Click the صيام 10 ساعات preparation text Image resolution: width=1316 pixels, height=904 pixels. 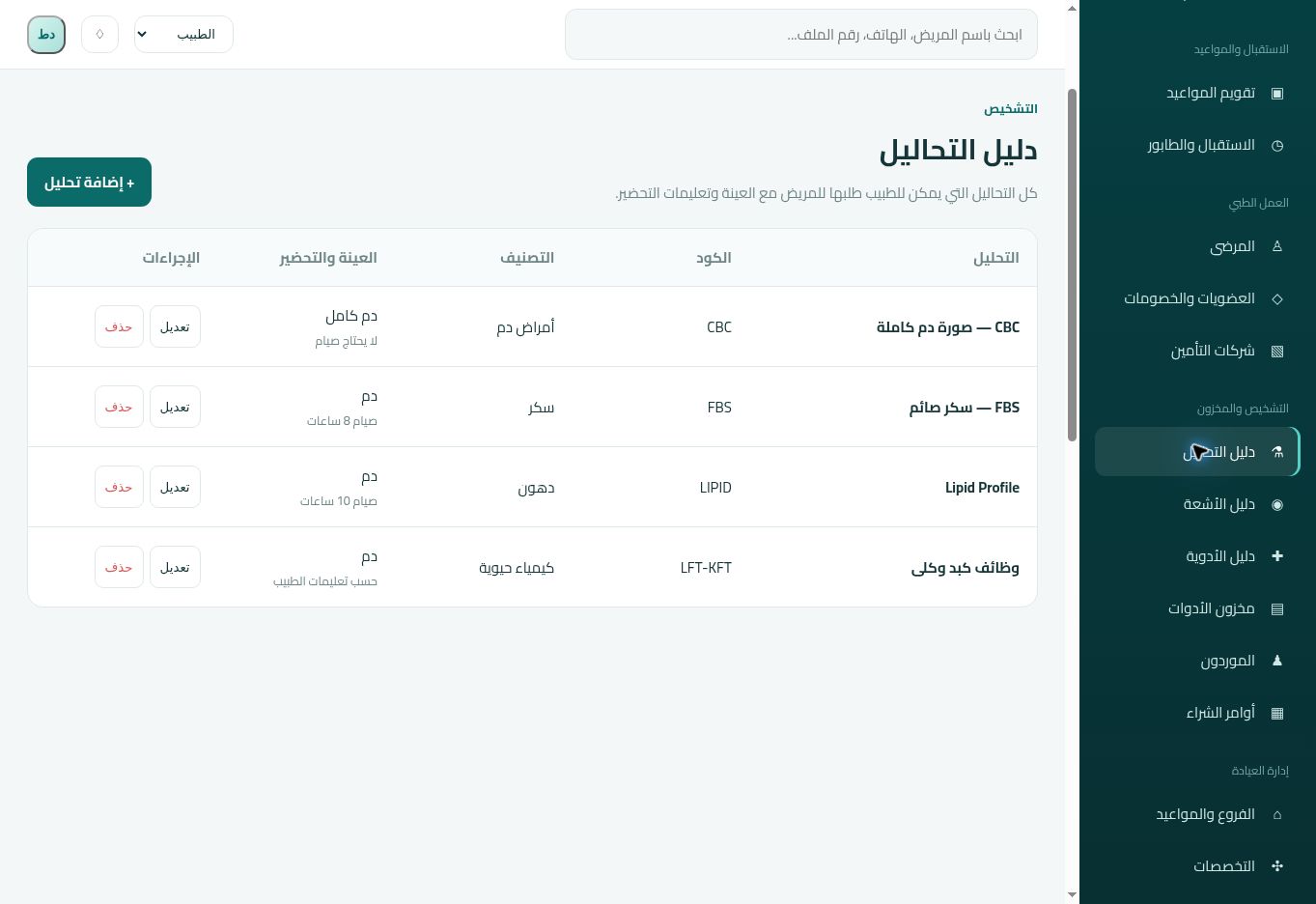point(339,501)
